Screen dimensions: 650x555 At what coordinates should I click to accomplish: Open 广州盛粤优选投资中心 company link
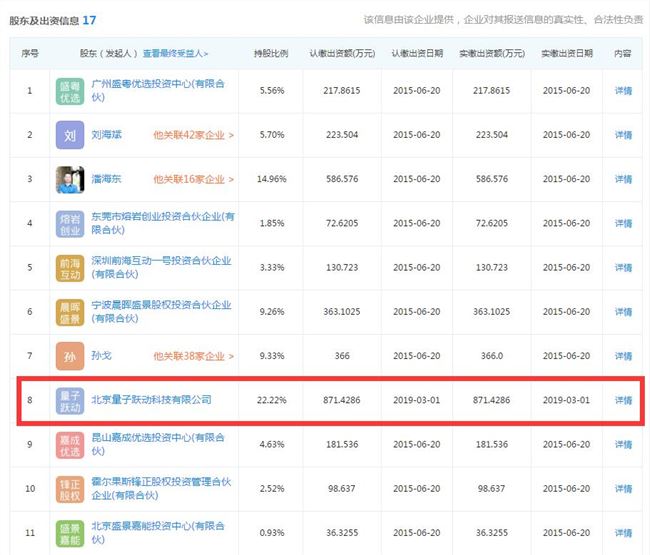pyautogui.click(x=158, y=90)
